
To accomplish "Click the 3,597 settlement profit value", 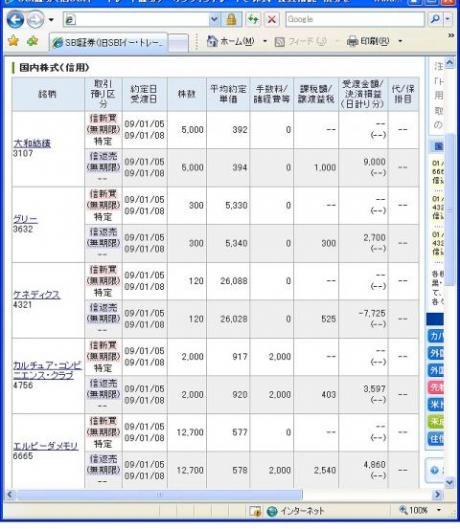I will 374,389.
